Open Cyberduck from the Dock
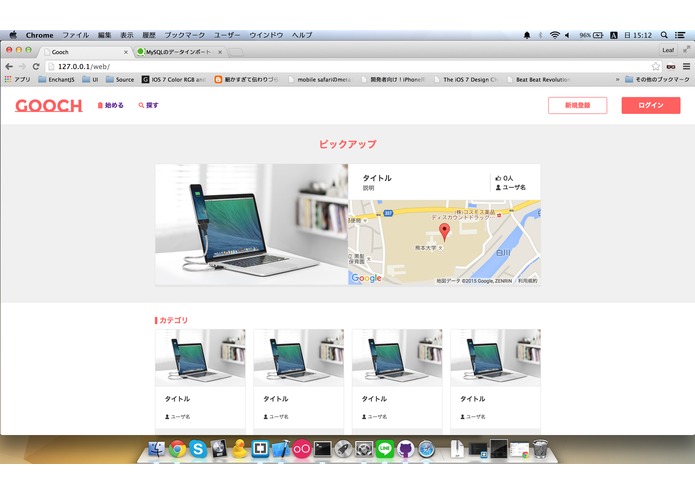695x494 pixels. coord(239,449)
